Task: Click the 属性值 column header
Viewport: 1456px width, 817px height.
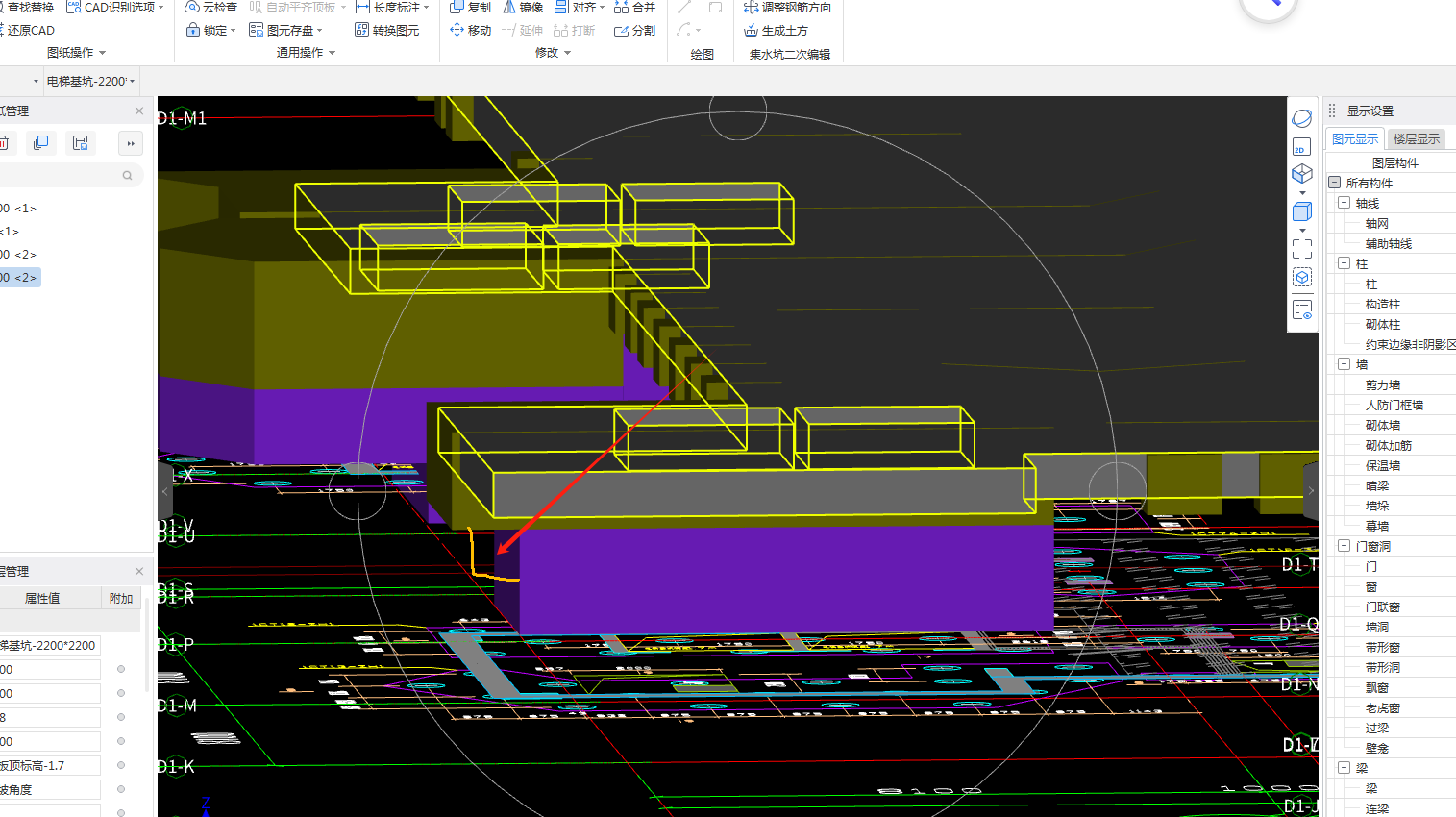Action: (42, 598)
